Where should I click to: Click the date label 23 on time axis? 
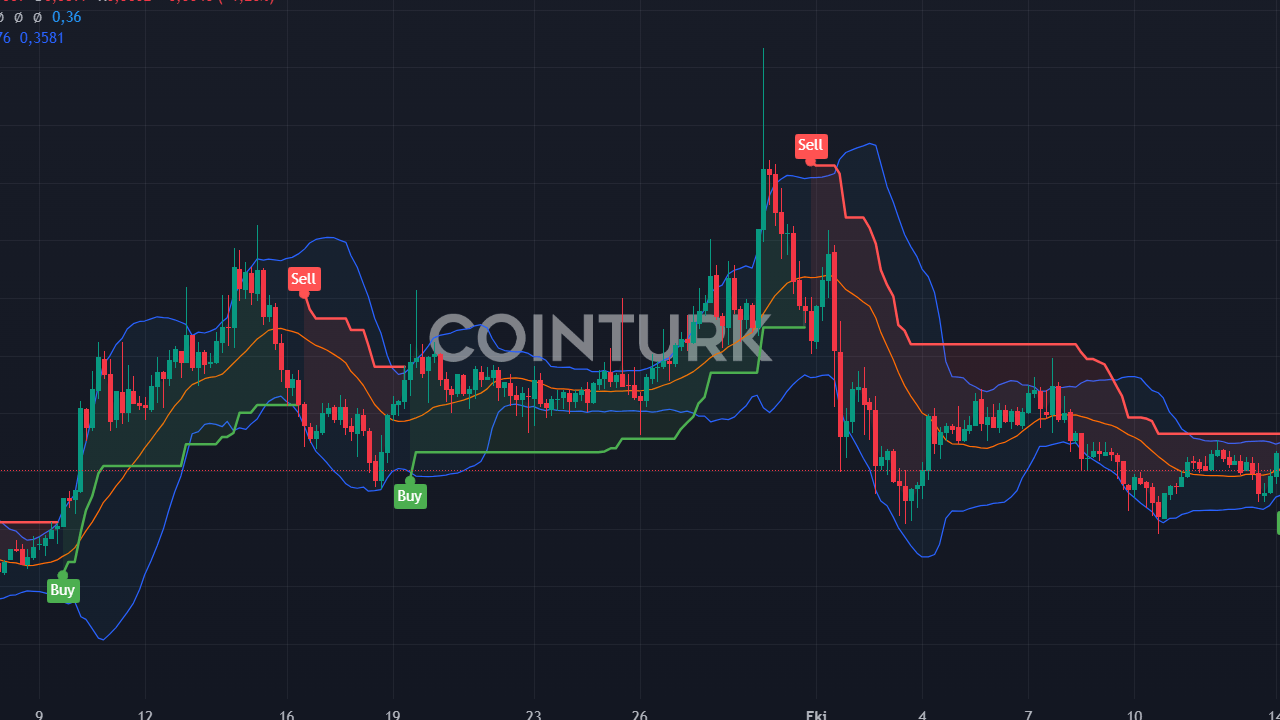click(x=534, y=715)
